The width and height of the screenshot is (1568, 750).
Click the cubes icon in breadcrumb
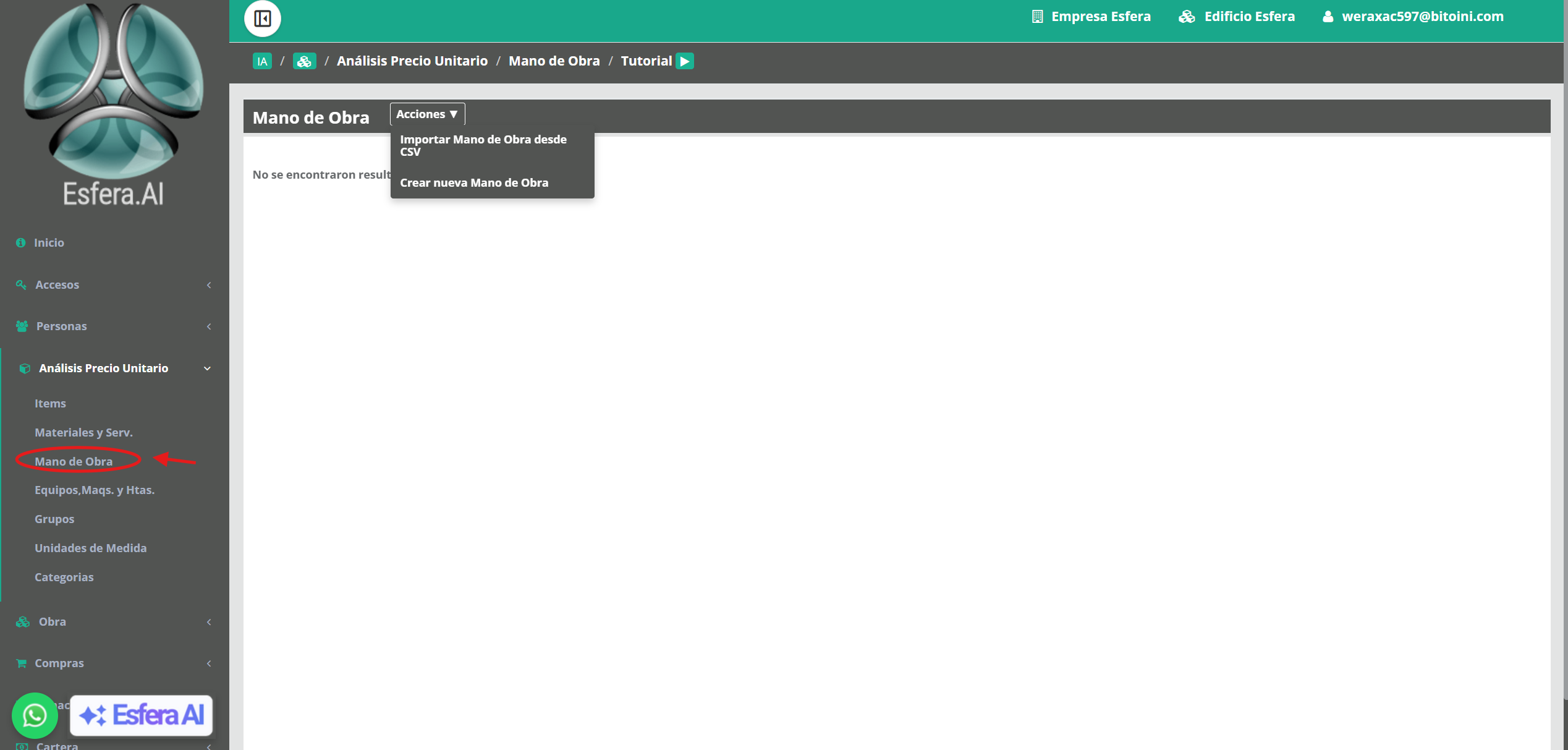[x=304, y=61]
